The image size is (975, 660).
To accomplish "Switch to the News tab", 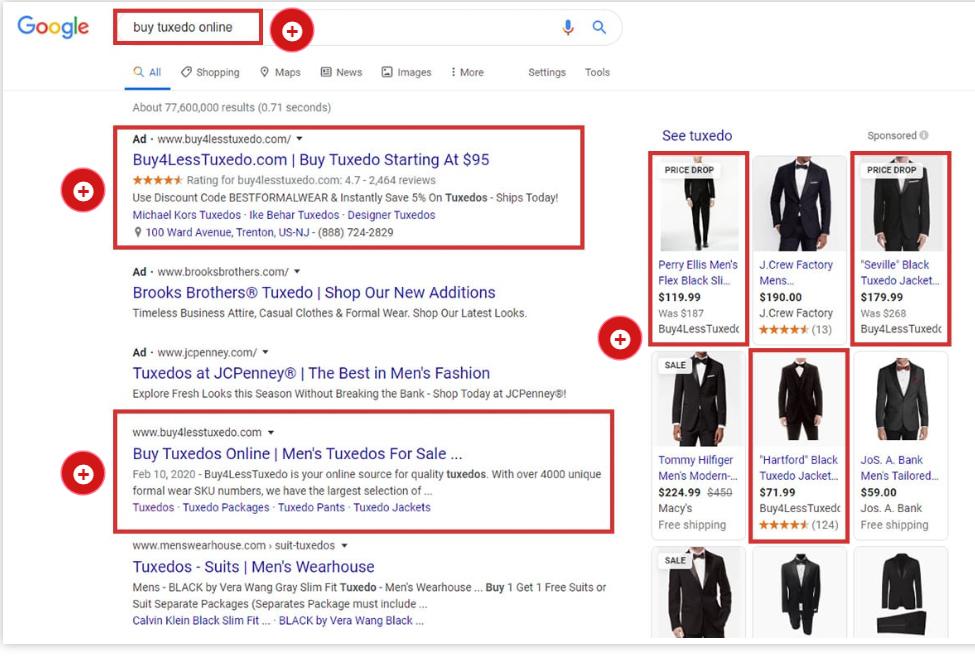I will (341, 72).
